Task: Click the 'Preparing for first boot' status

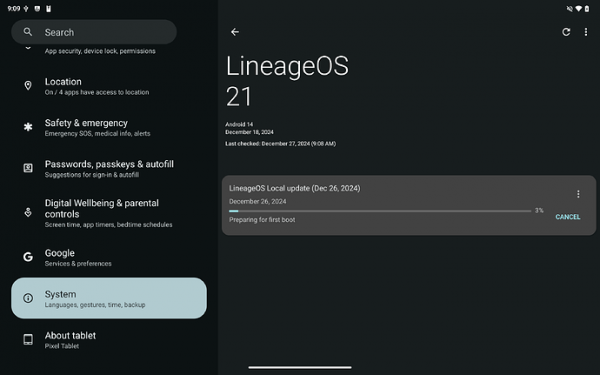Action: [x=262, y=220]
